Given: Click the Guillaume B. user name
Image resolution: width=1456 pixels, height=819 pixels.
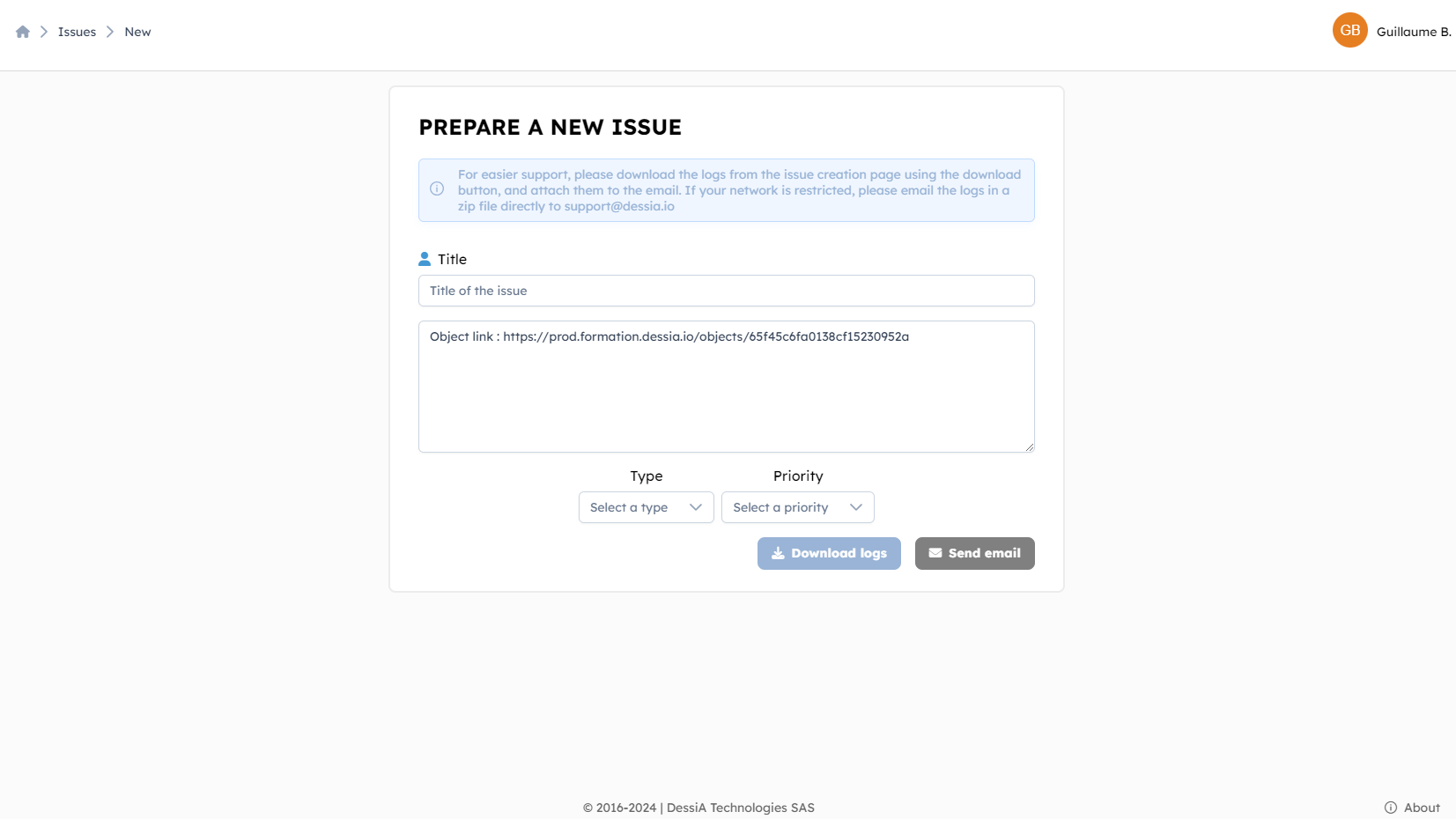Looking at the screenshot, I should pyautogui.click(x=1413, y=32).
